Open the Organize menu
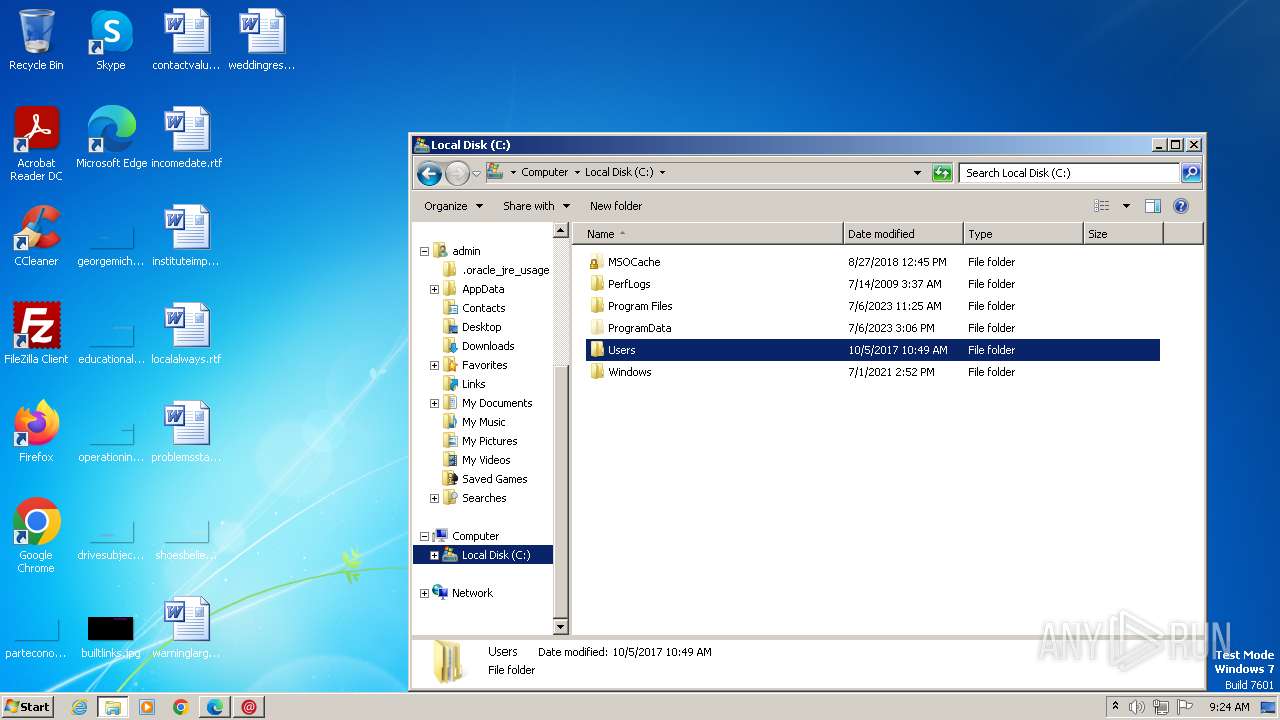The width and height of the screenshot is (1280, 720). [453, 206]
